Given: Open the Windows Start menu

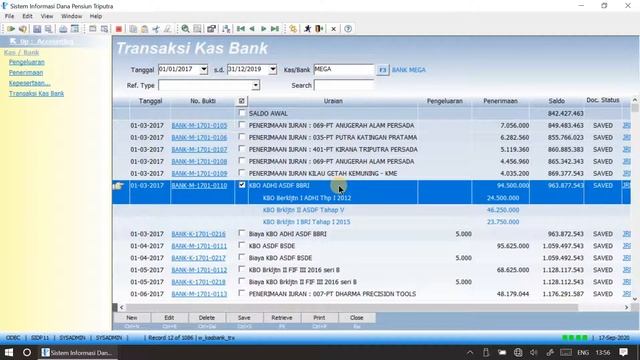Looking at the screenshot, I should [9, 352].
